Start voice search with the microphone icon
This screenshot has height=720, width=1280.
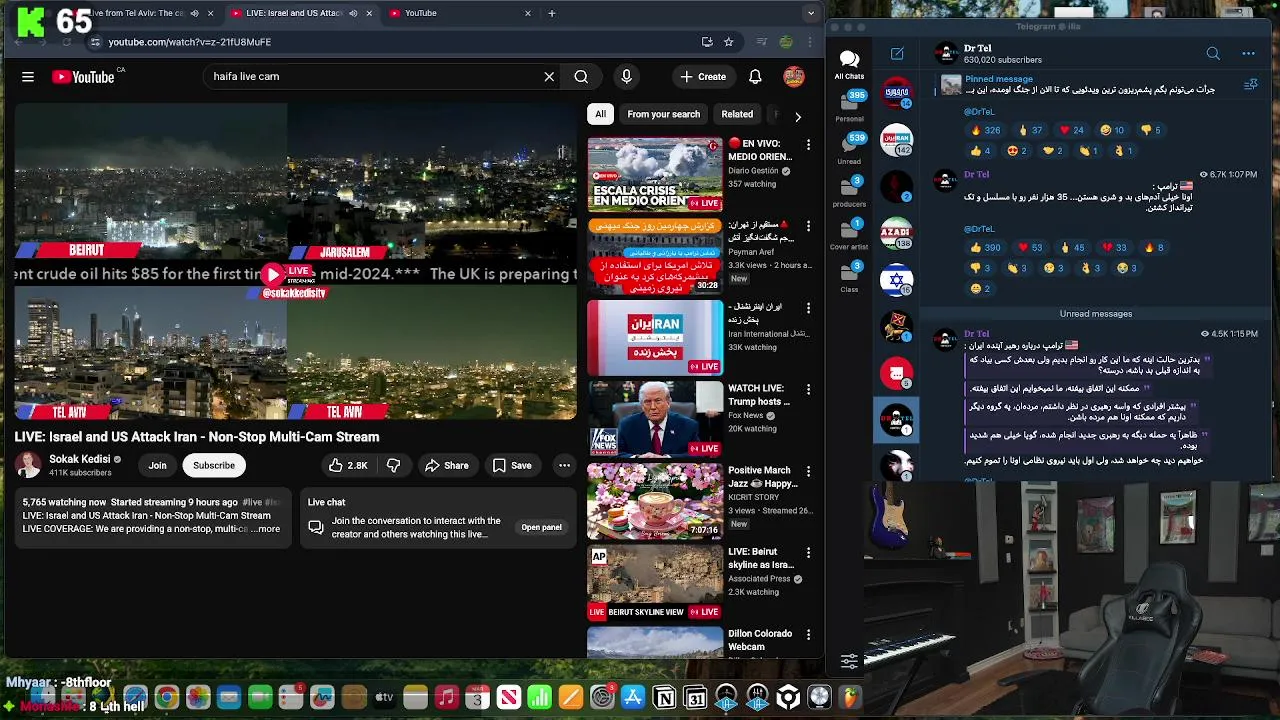coord(627,77)
